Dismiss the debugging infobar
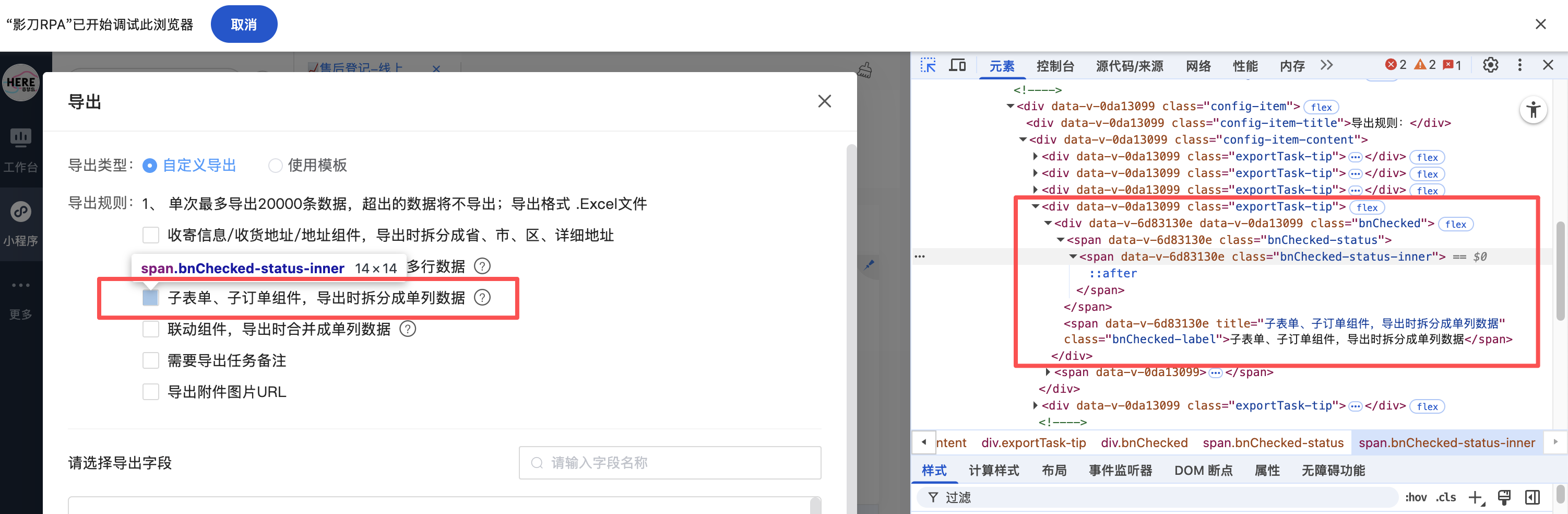1568x514 pixels. click(1541, 25)
